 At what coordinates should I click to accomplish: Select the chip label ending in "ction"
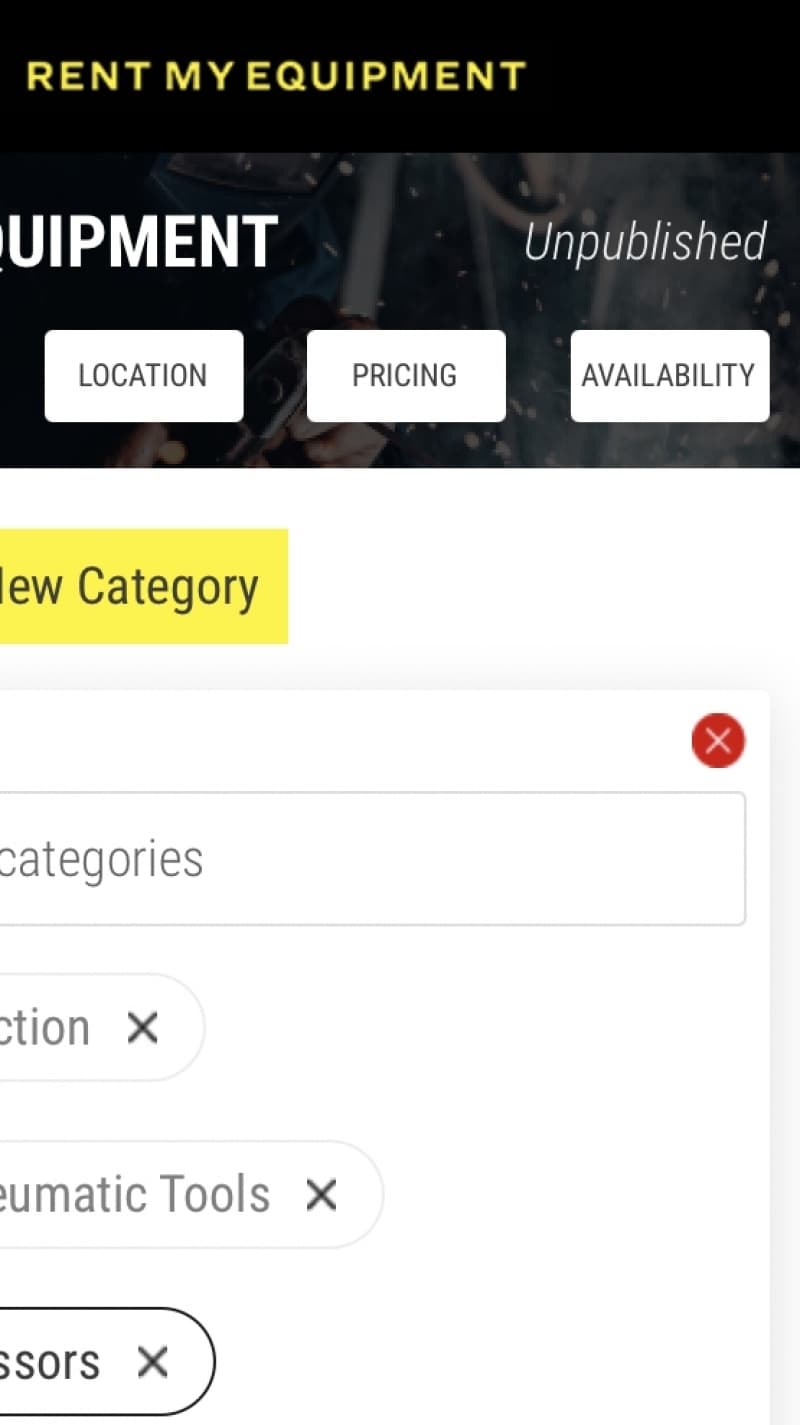click(x=45, y=1027)
